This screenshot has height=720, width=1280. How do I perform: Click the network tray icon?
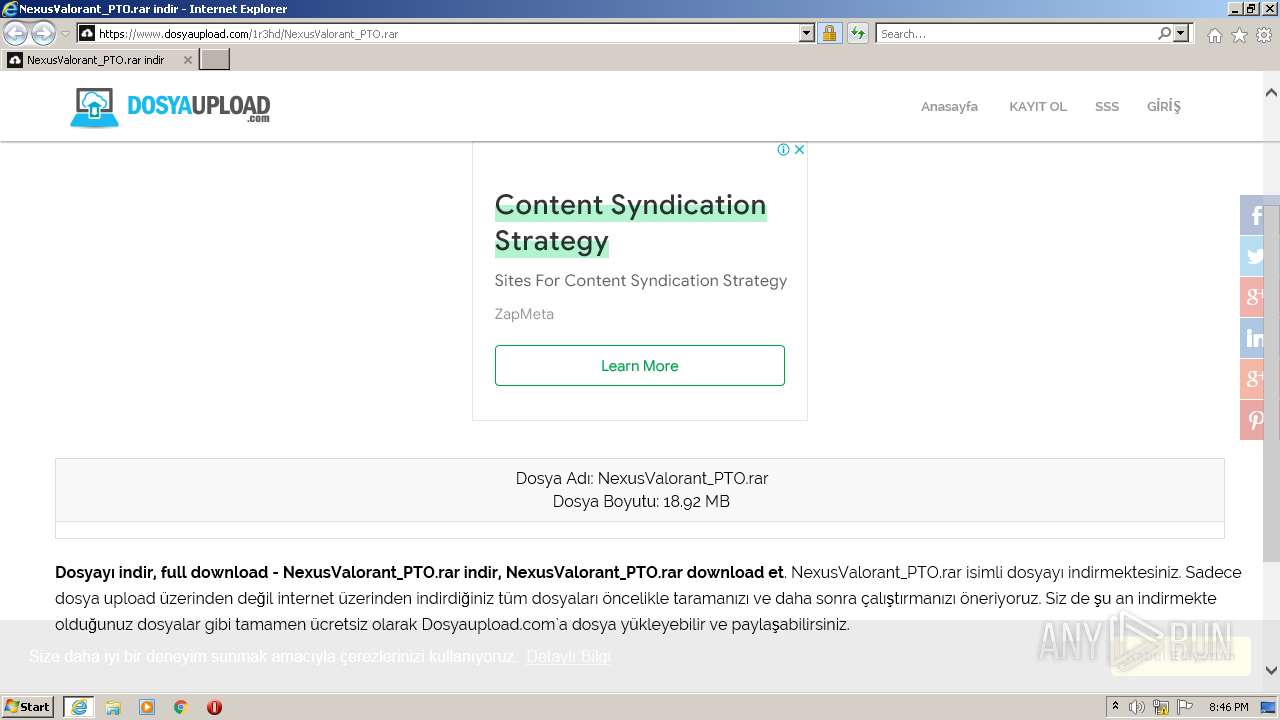click(1161, 707)
